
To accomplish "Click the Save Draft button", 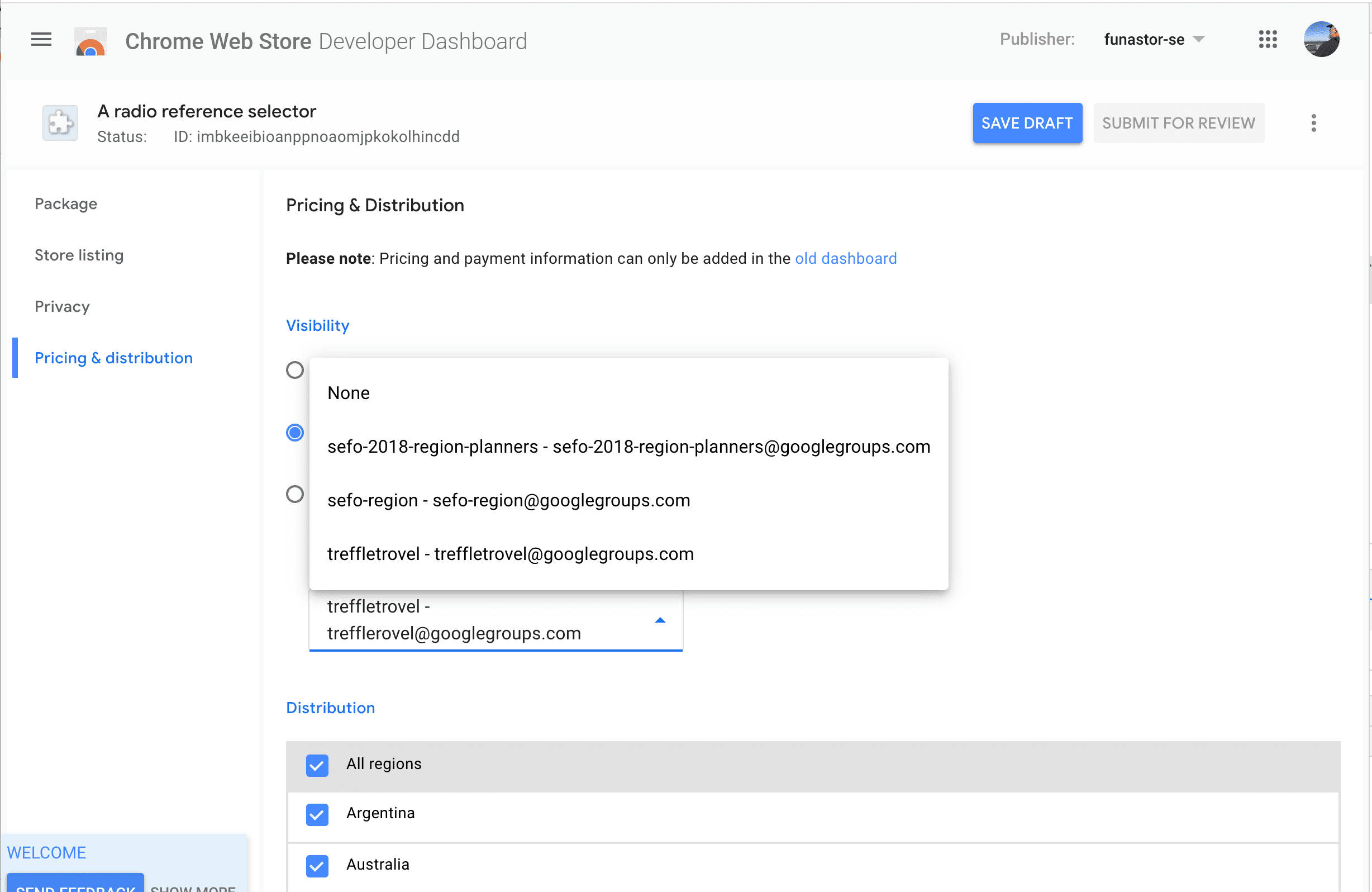I will (x=1027, y=123).
